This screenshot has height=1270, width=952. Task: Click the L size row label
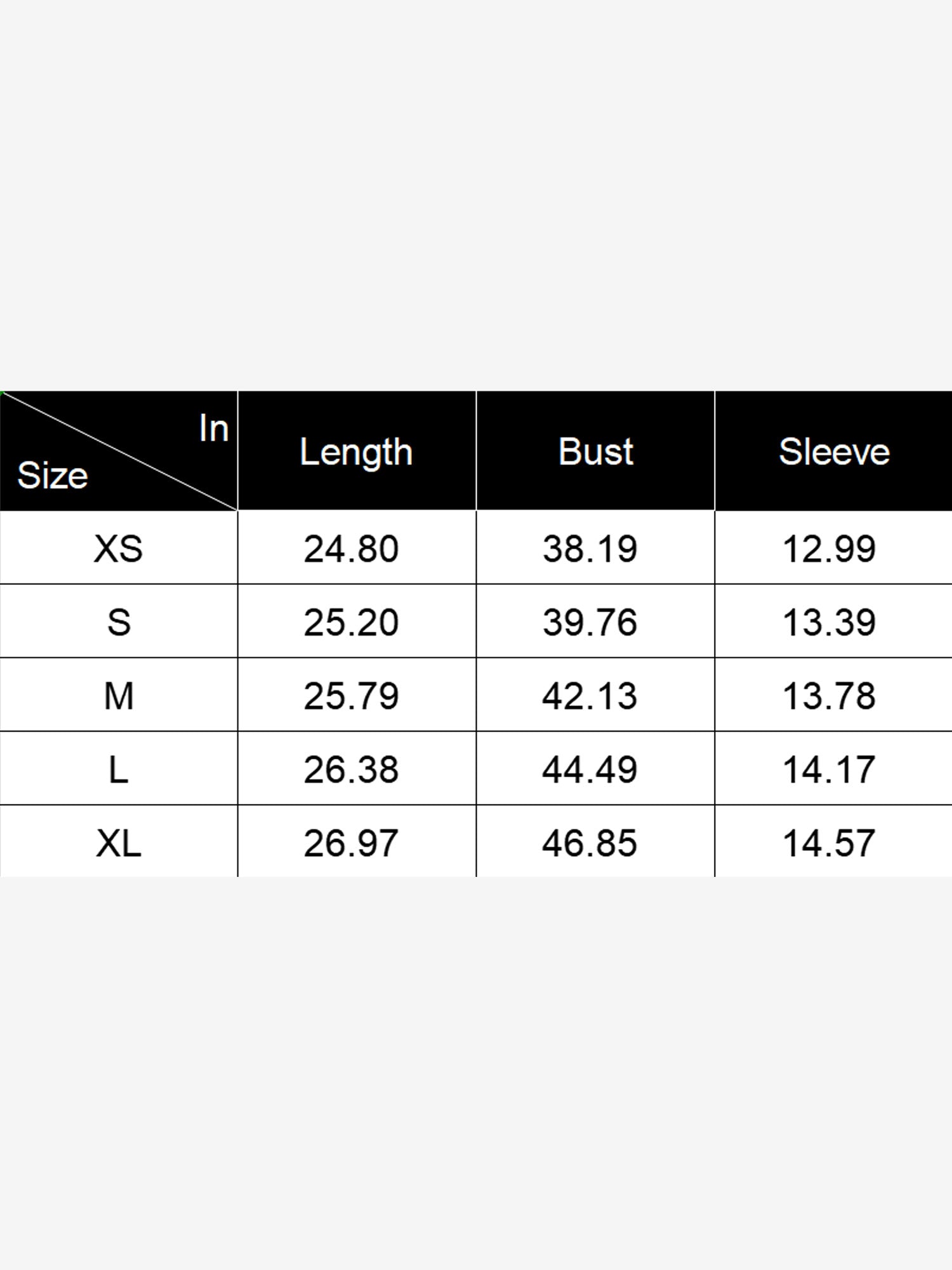[x=119, y=770]
